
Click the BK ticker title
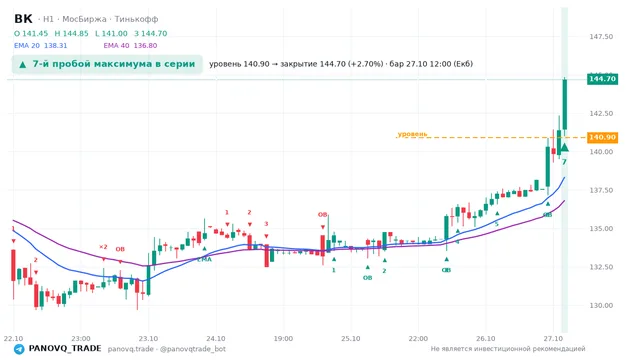(23, 19)
